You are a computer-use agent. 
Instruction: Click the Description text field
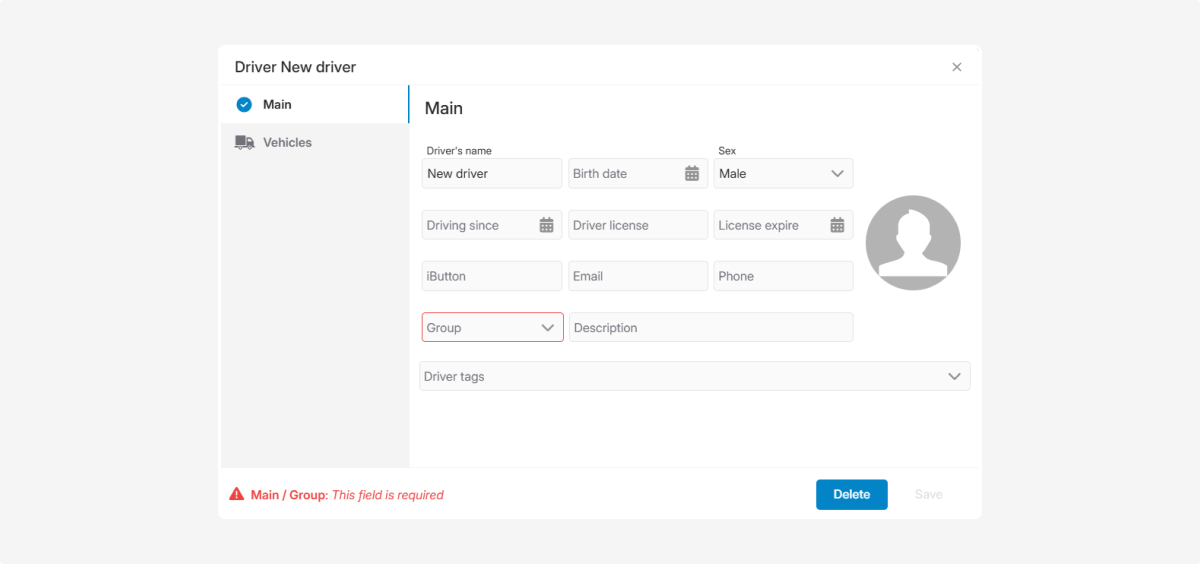pos(710,328)
